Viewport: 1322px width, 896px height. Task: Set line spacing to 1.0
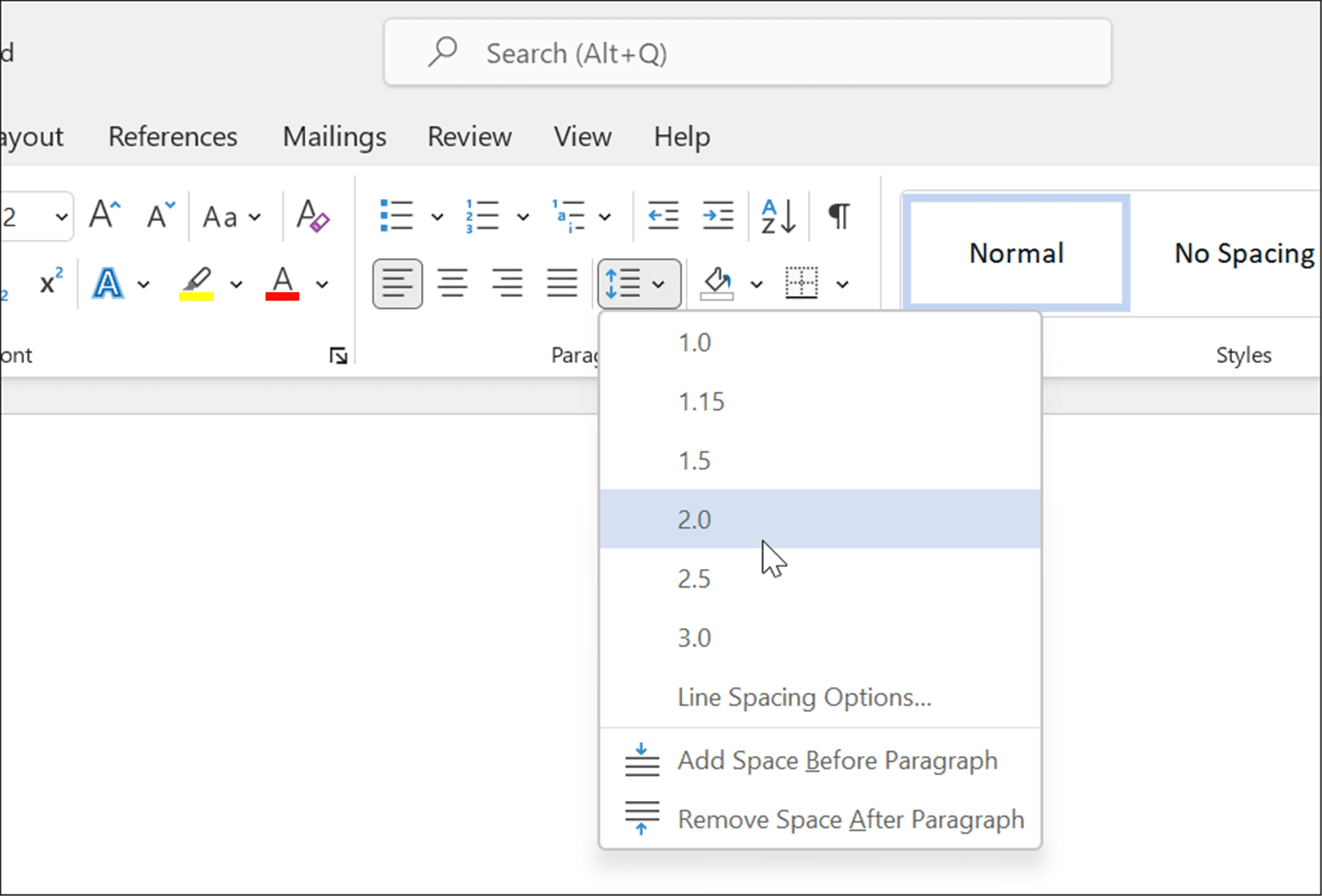click(821, 342)
